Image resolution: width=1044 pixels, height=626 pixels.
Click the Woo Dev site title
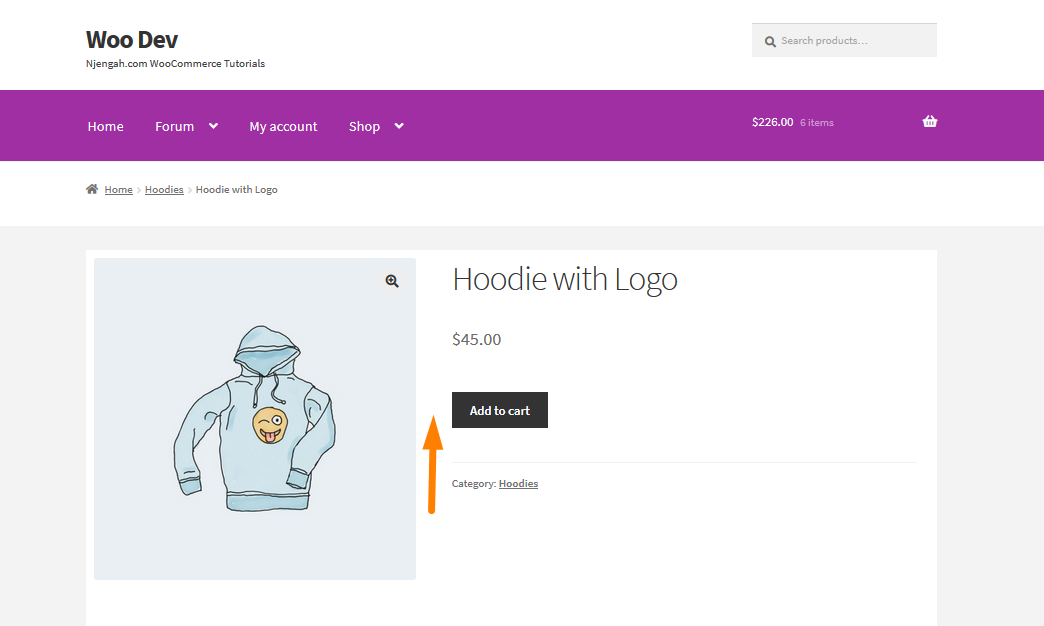tap(132, 40)
